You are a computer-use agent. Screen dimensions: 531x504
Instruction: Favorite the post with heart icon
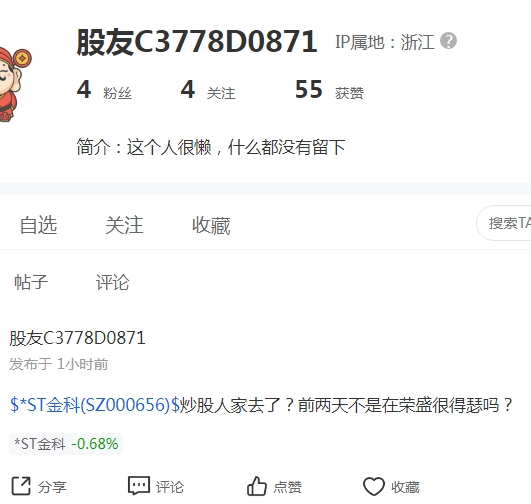pos(374,486)
